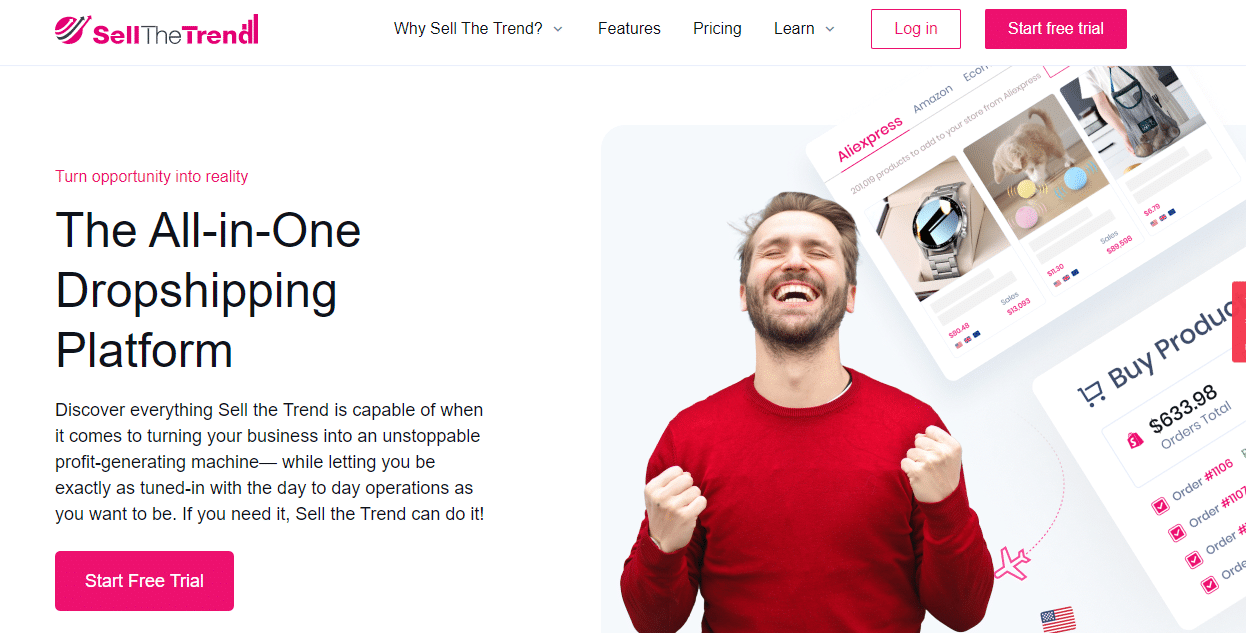Click the US flag icon at bottom
The width and height of the screenshot is (1246, 633).
click(x=1057, y=620)
